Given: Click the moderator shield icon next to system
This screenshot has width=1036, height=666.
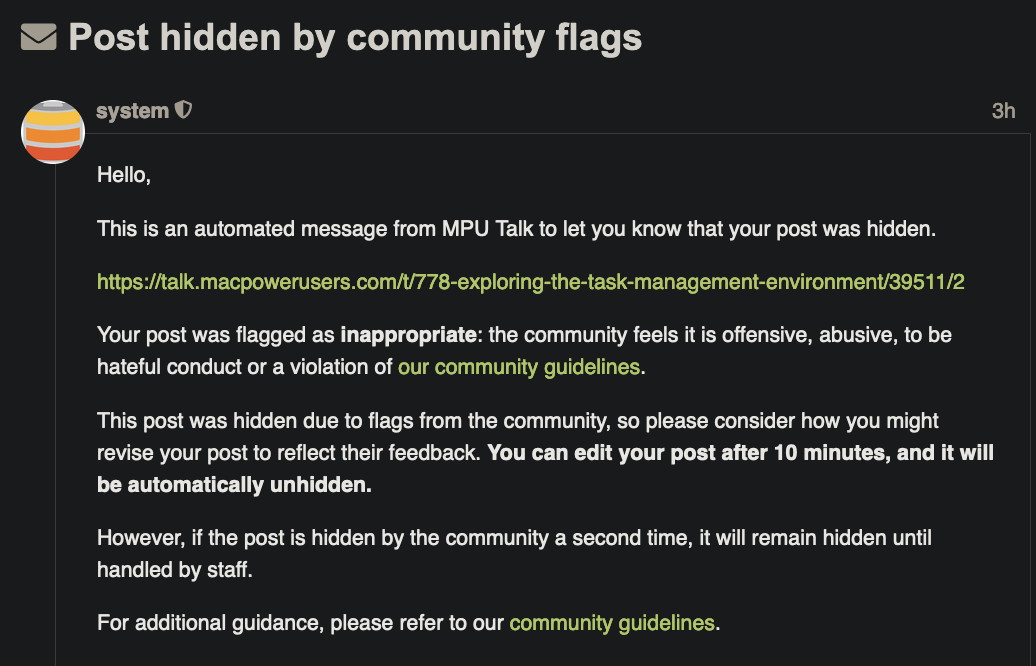Looking at the screenshot, I should pyautogui.click(x=184, y=110).
